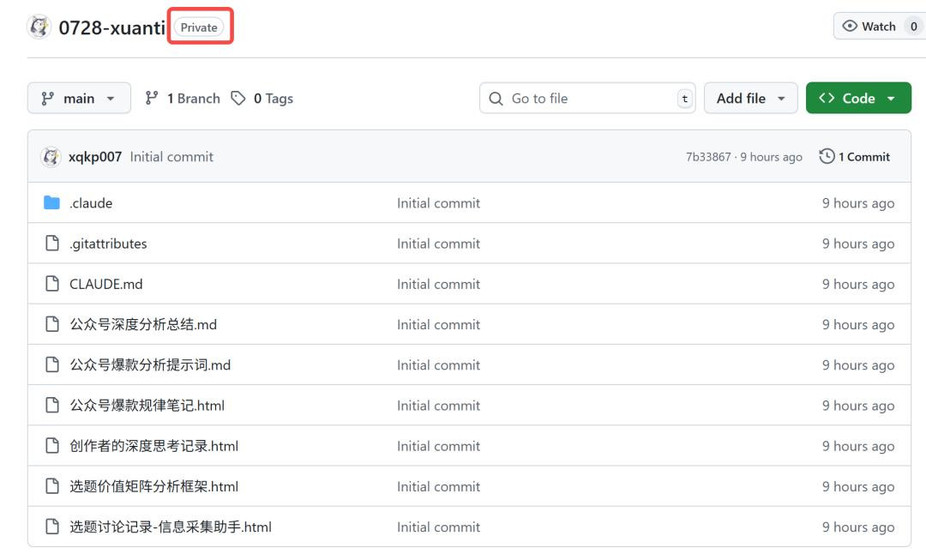The width and height of the screenshot is (926, 560).
Task: Open file 公众号深度分析总结.md
Action: click(x=143, y=324)
